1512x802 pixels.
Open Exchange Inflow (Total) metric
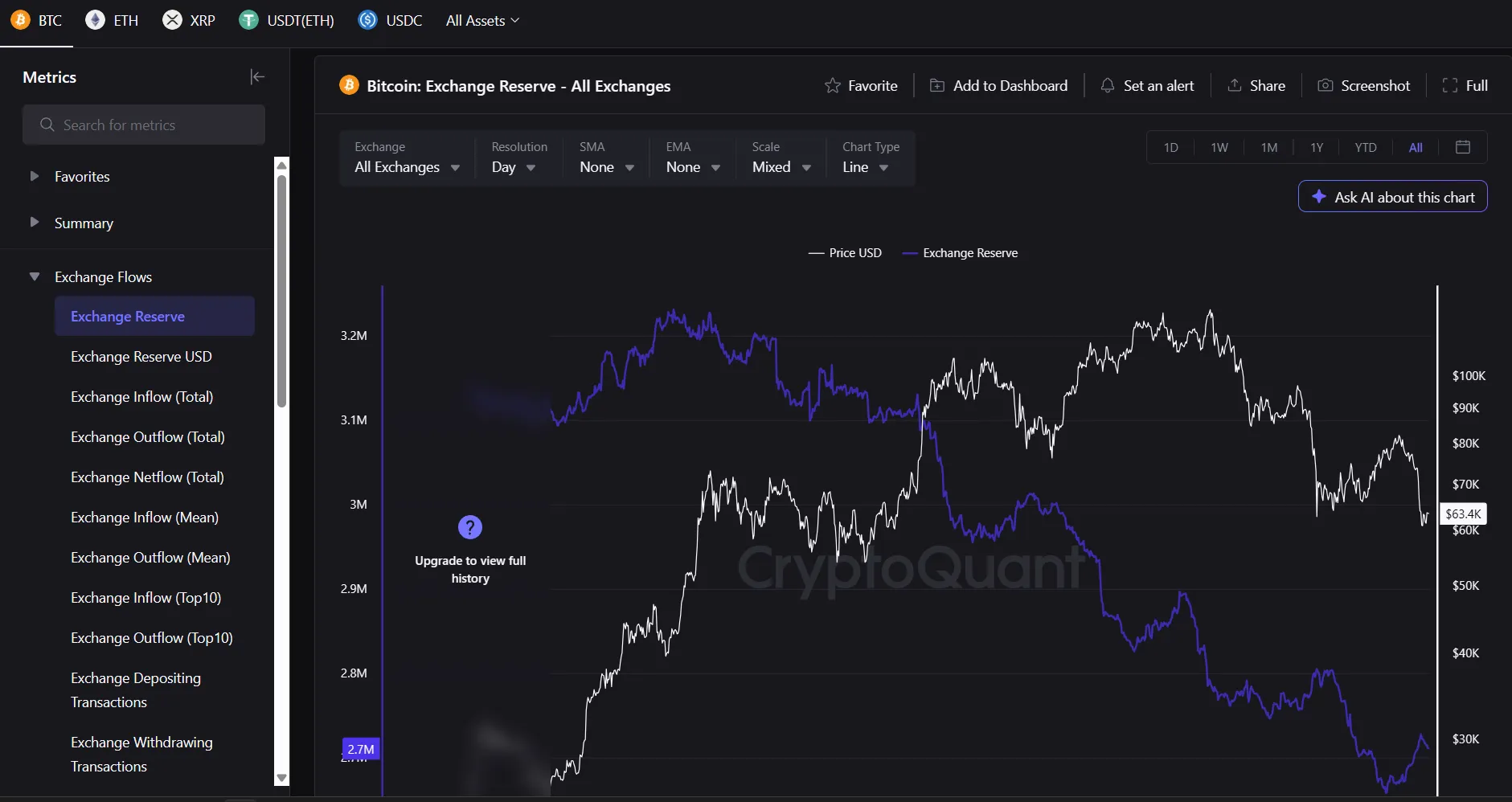[141, 396]
